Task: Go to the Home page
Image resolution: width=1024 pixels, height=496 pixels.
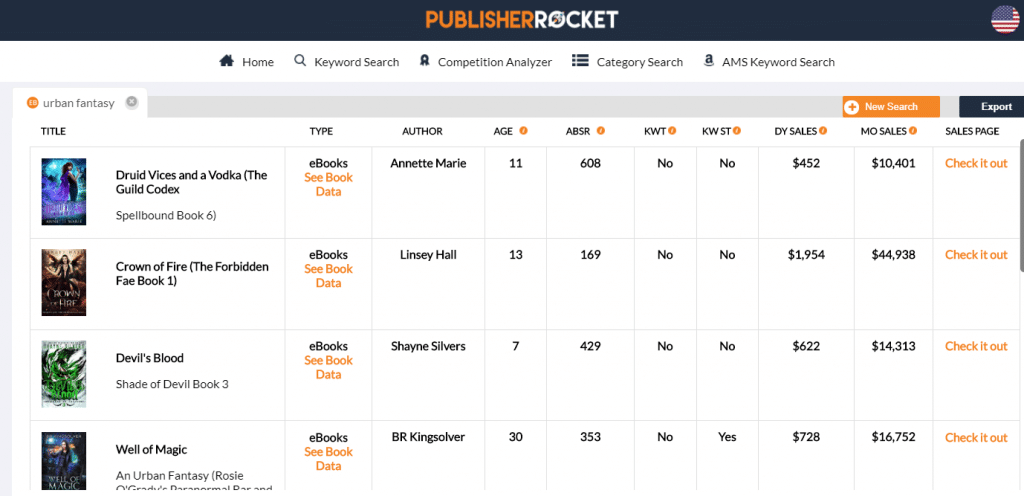Action: tap(247, 62)
